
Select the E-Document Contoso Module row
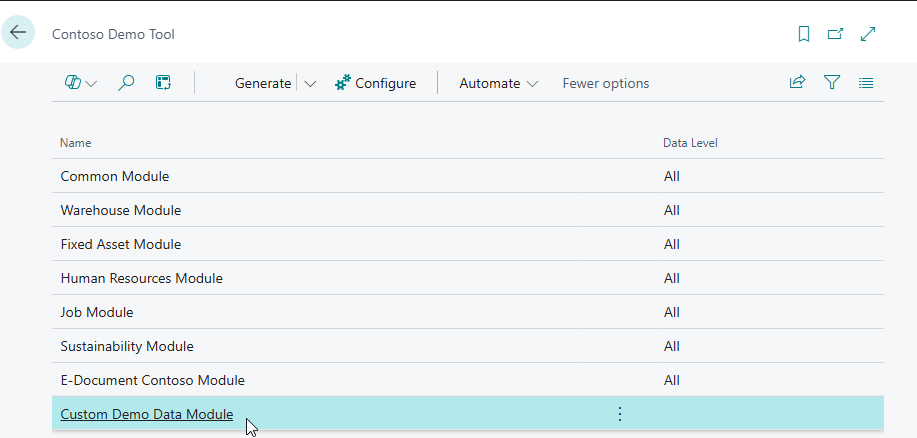pos(468,380)
